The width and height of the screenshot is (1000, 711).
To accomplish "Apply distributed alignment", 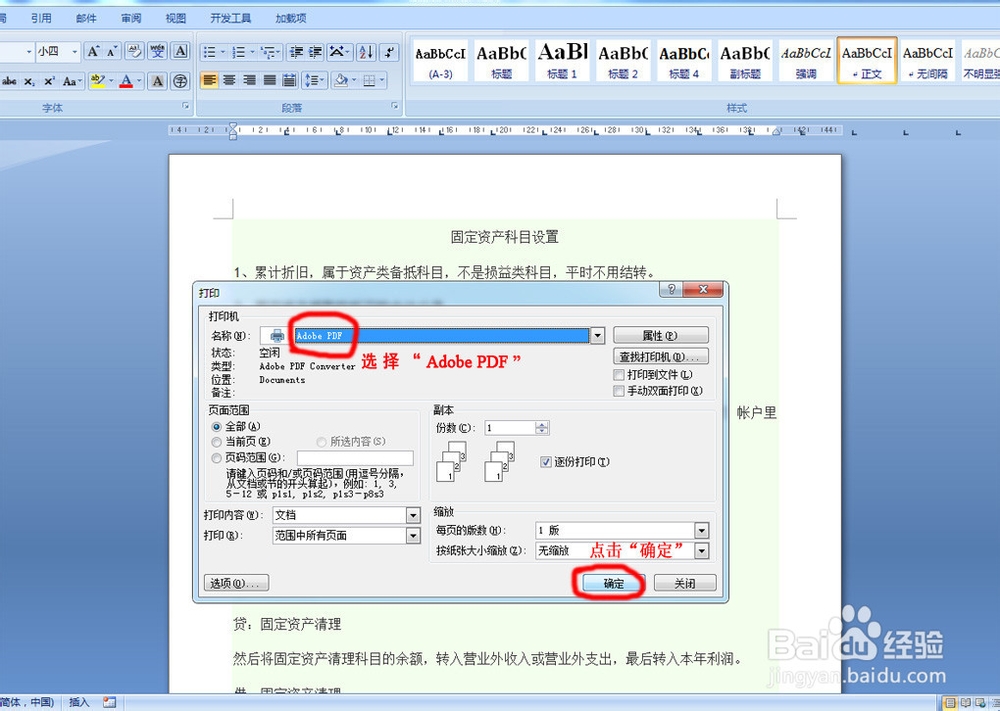I will (x=290, y=80).
